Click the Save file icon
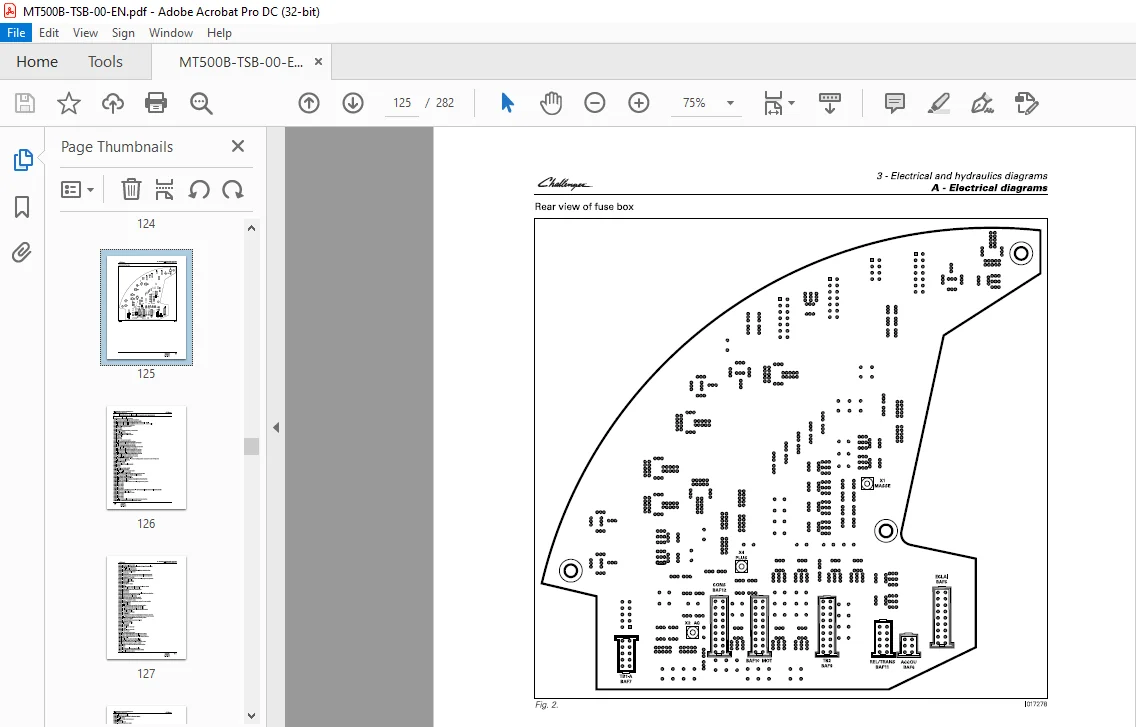Image resolution: width=1136 pixels, height=727 pixels. 25,103
